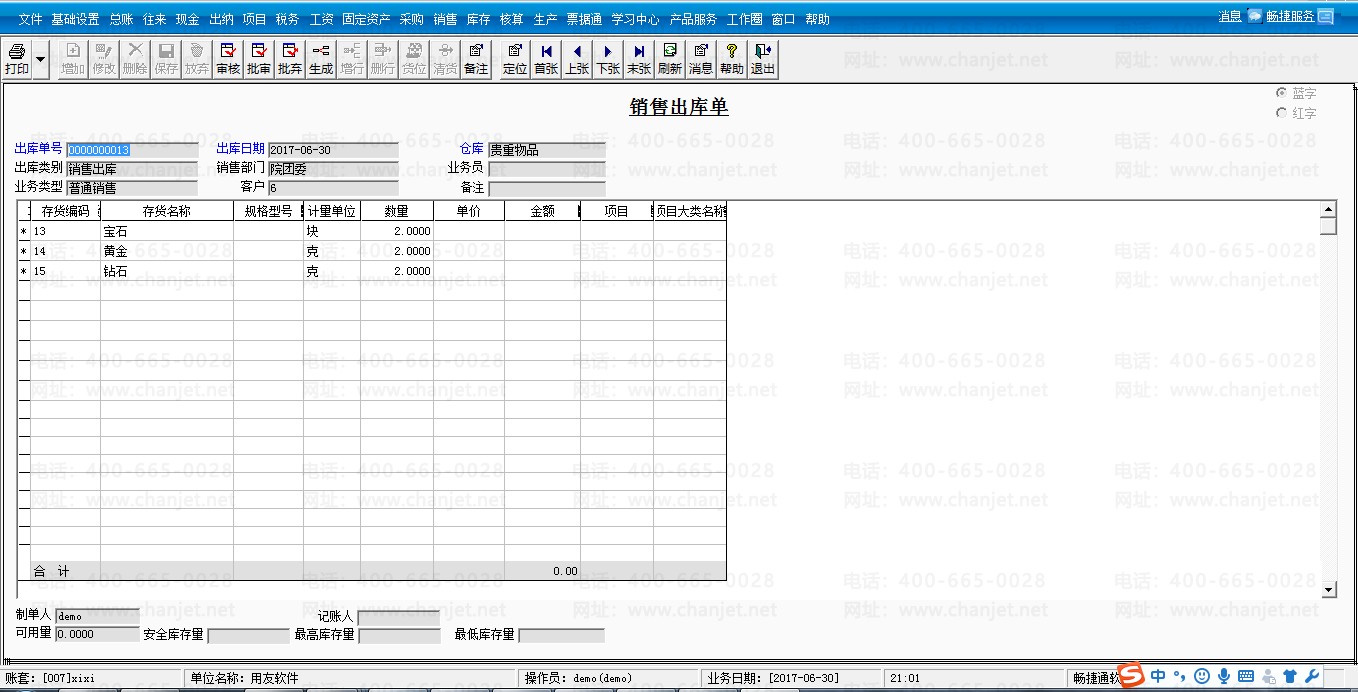
Task: Open the print options dropdown arrow
Action: 41,59
